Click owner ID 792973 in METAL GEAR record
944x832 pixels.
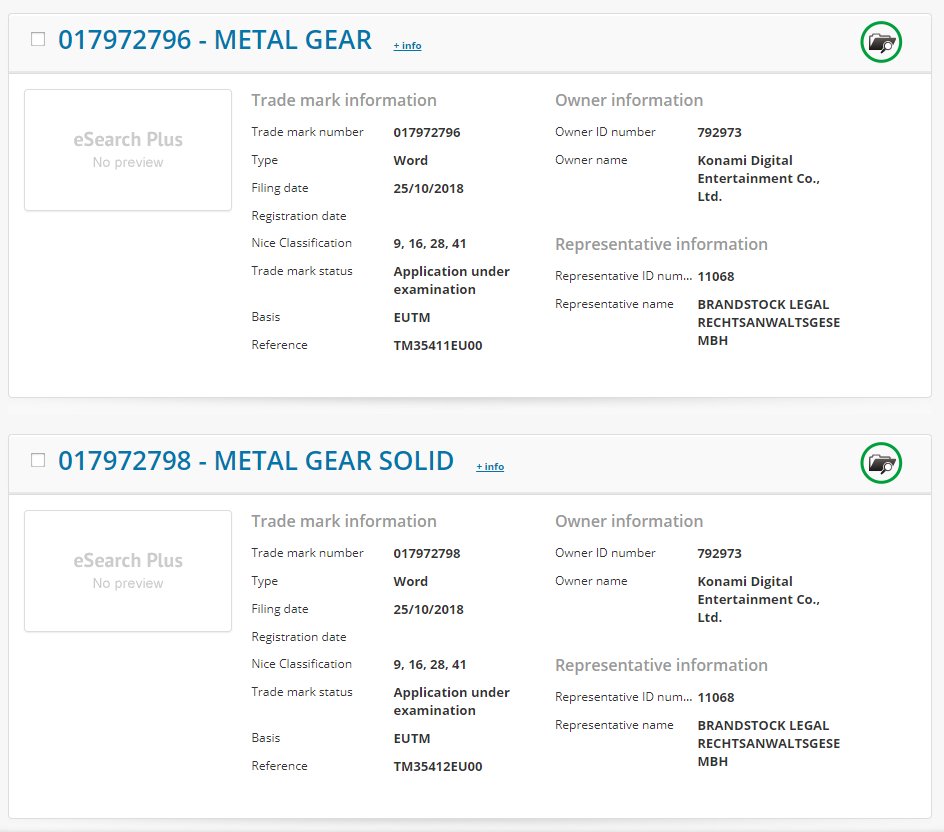click(719, 132)
